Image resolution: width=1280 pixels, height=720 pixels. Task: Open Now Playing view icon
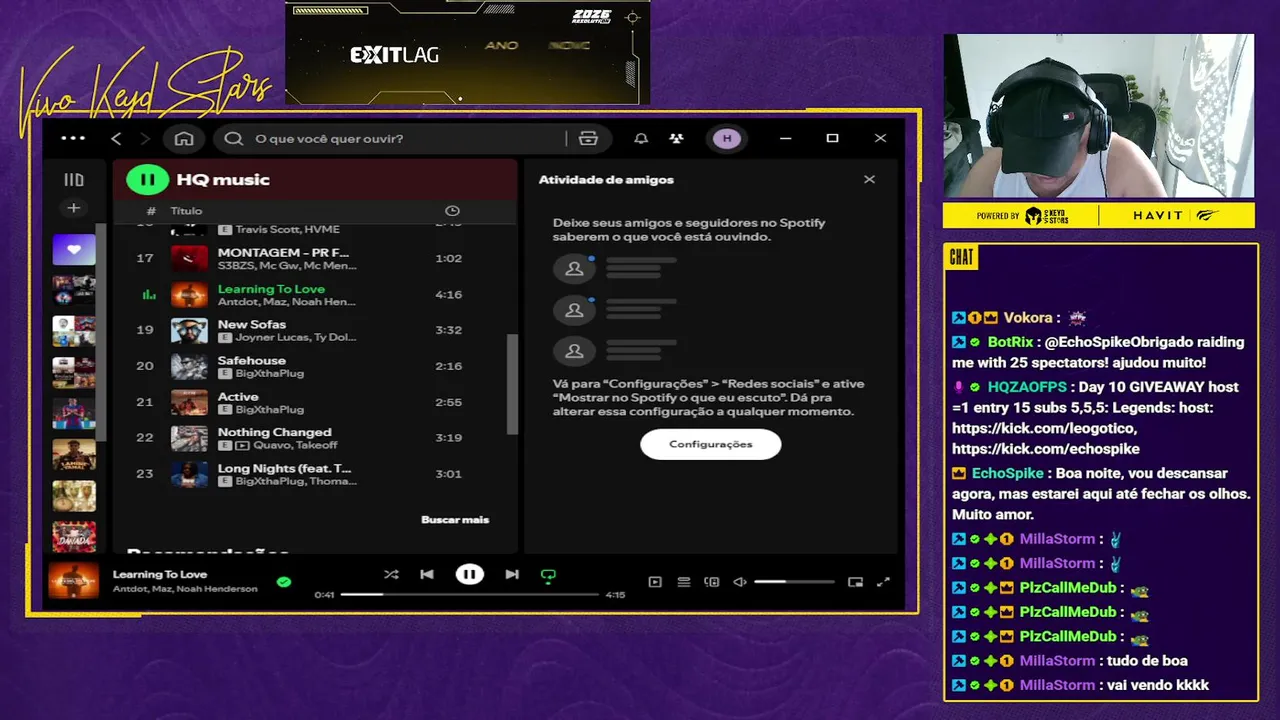pos(655,582)
